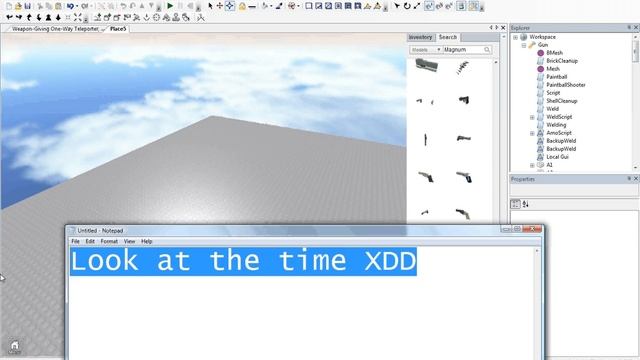Select the Move crosshair tool
This screenshot has height=360, width=640.
tap(220, 6)
